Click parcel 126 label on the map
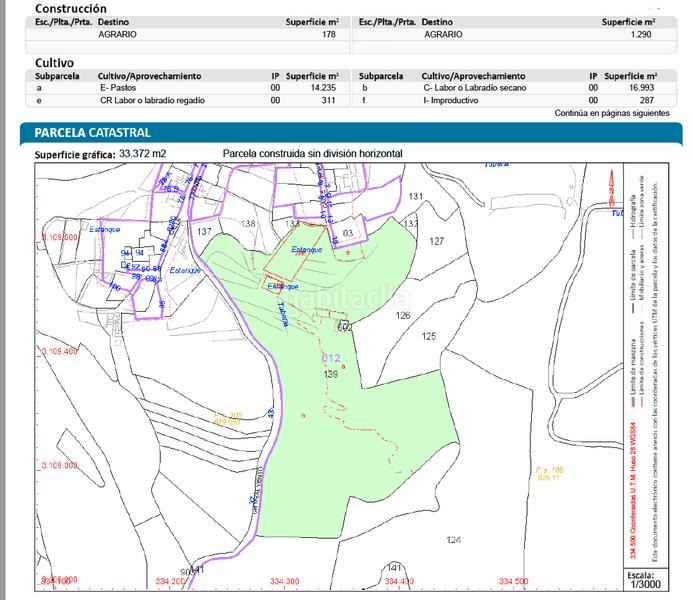This screenshot has width=693, height=600. coord(403,315)
